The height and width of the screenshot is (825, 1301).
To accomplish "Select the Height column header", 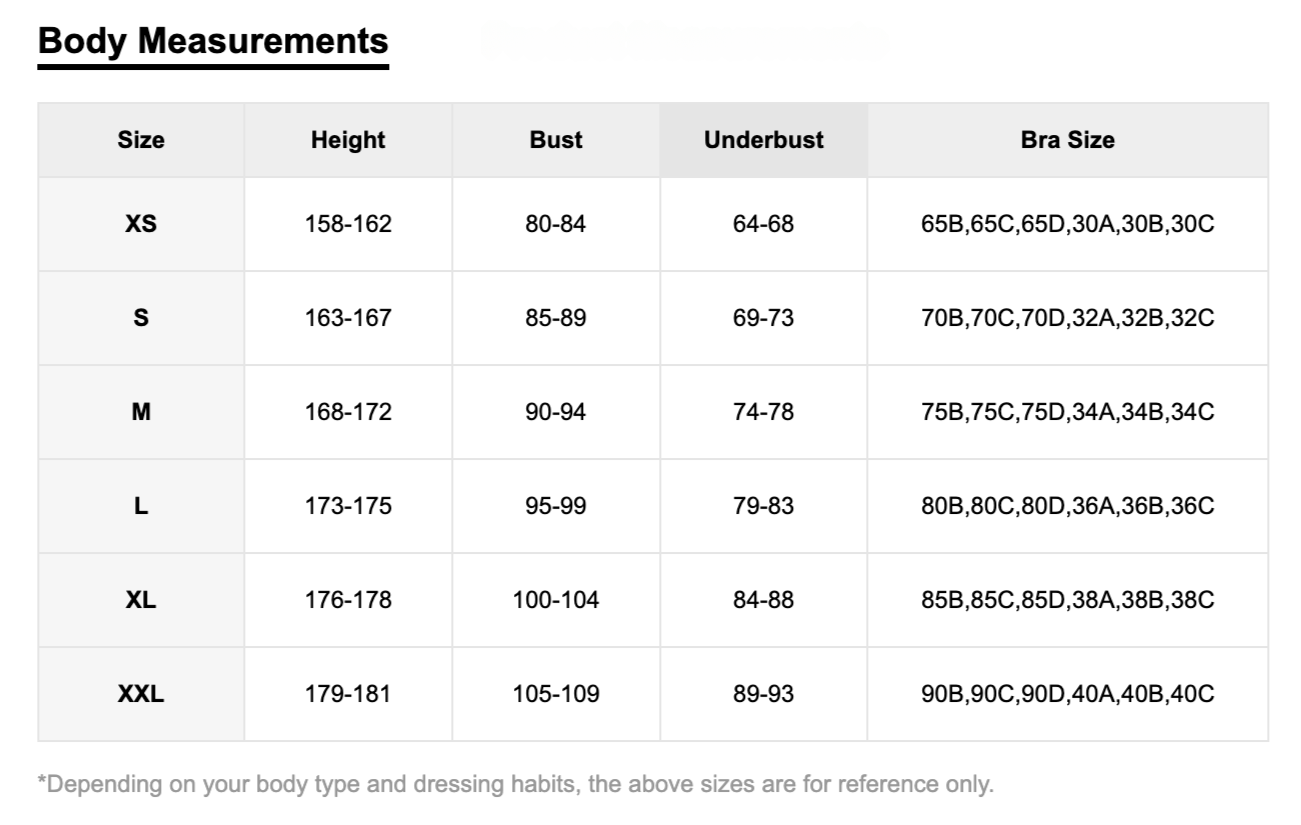I will (x=348, y=140).
